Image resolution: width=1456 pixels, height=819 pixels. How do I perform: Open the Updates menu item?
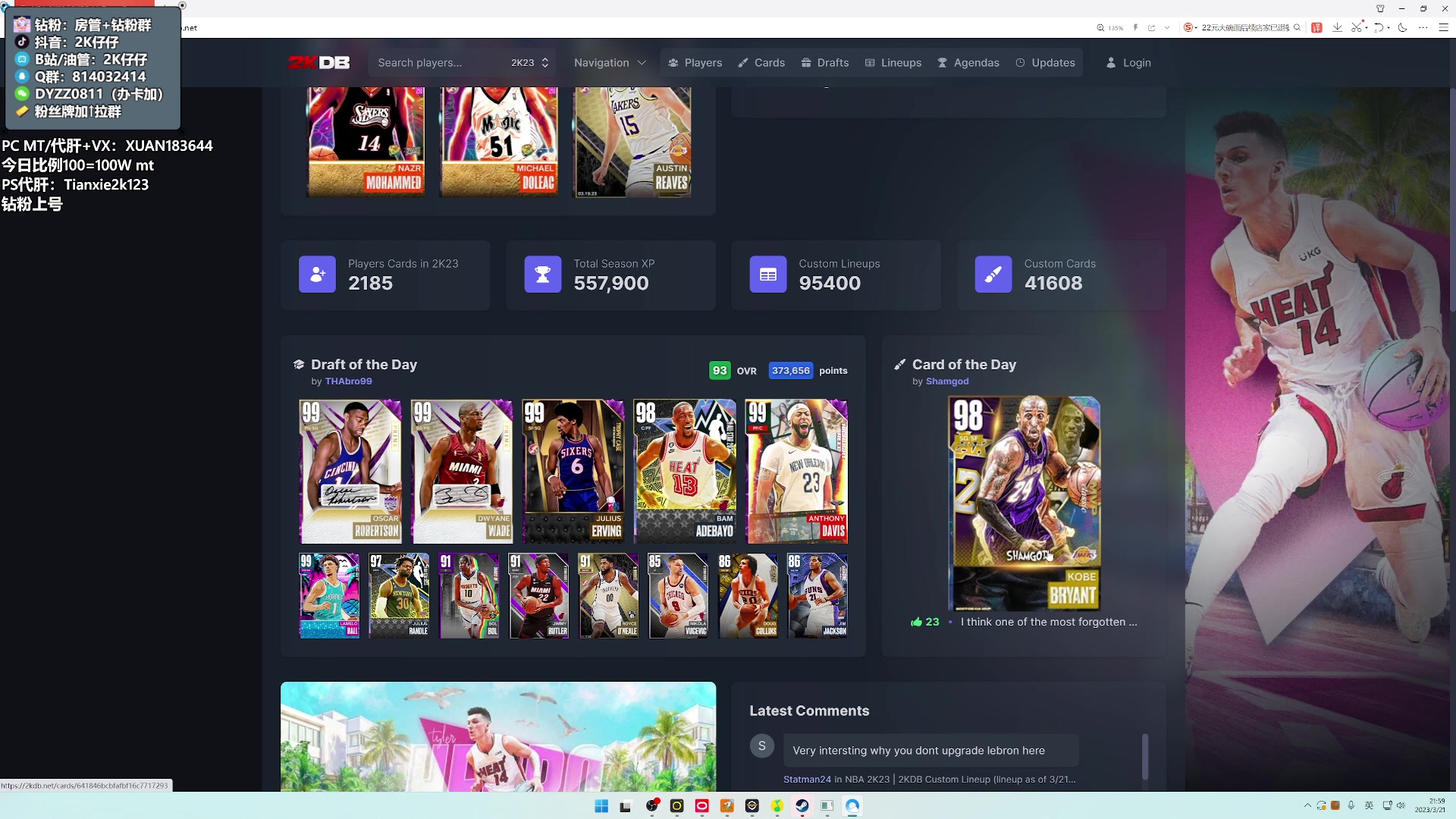point(1045,62)
